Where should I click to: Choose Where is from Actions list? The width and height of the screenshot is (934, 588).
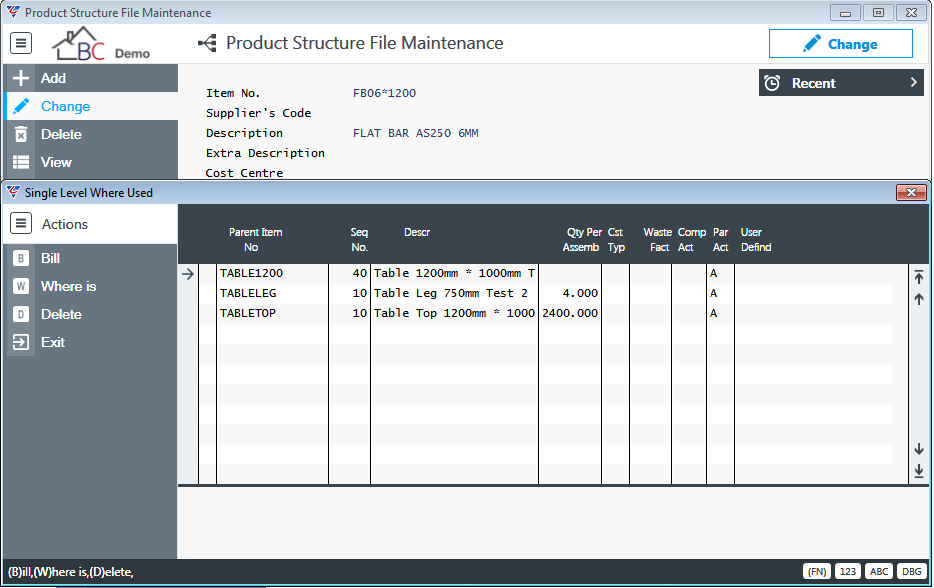91,286
